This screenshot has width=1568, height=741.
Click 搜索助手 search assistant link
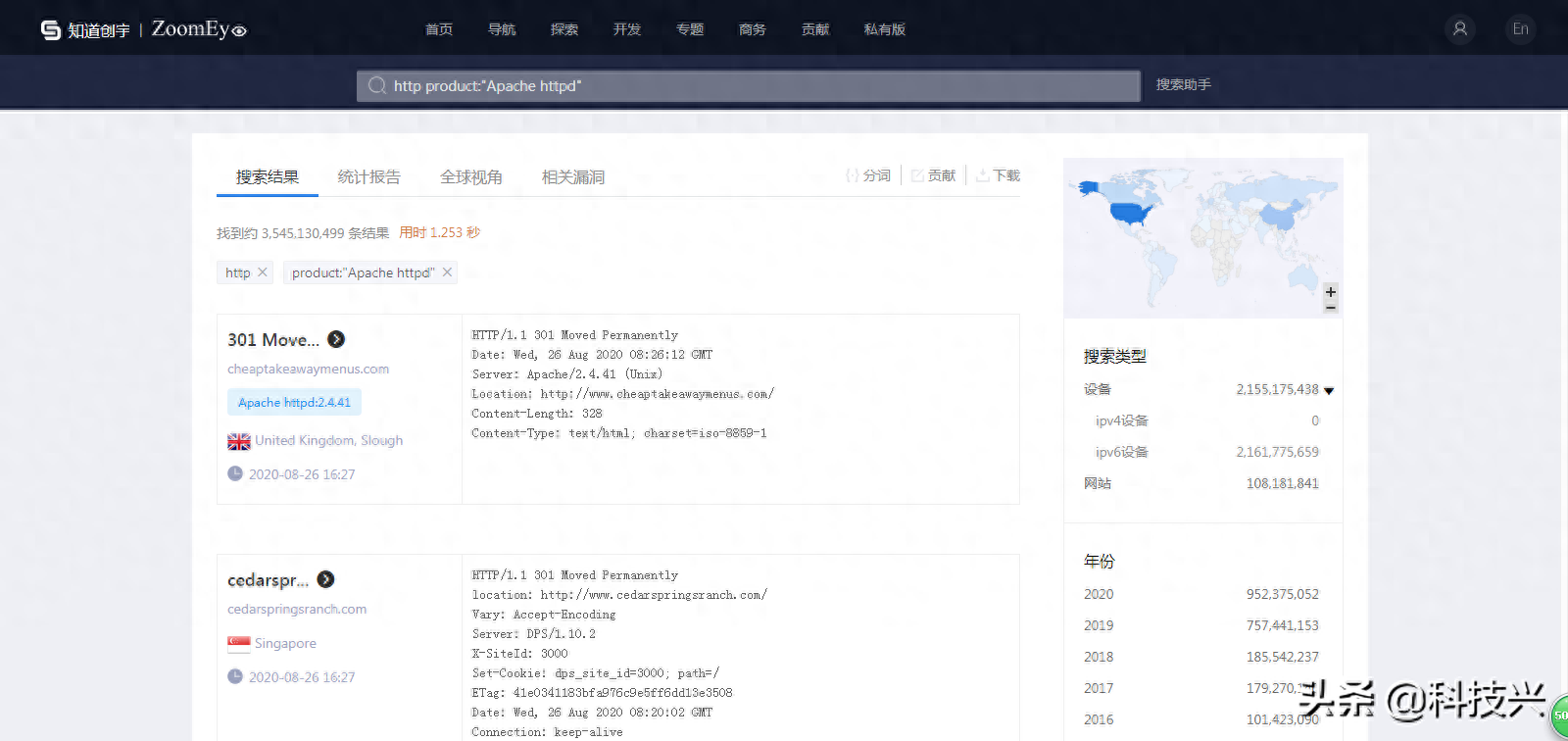pyautogui.click(x=1184, y=84)
